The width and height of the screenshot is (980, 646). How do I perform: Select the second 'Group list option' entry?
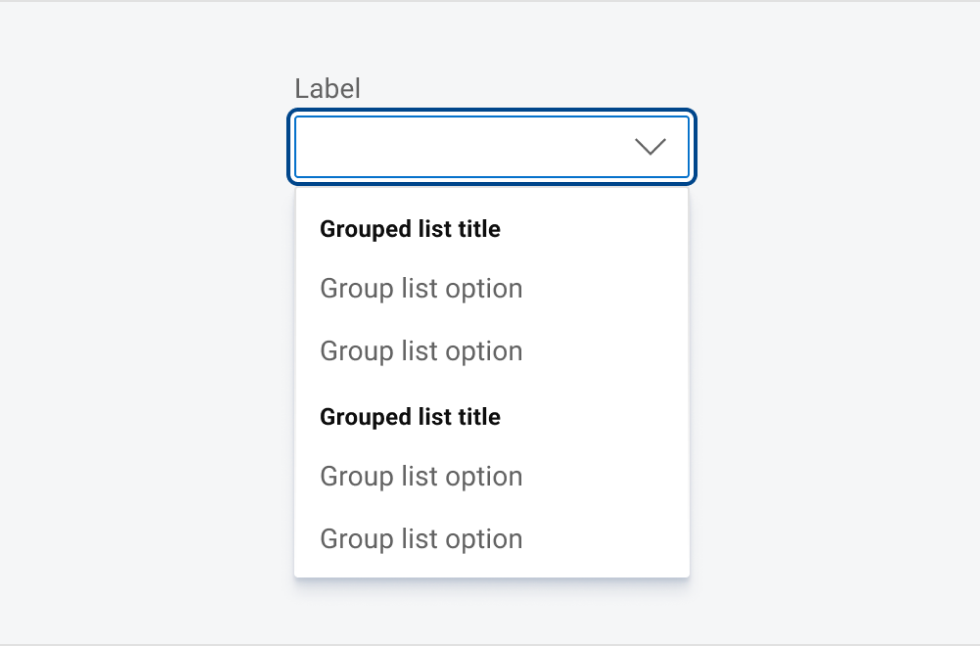pos(420,351)
